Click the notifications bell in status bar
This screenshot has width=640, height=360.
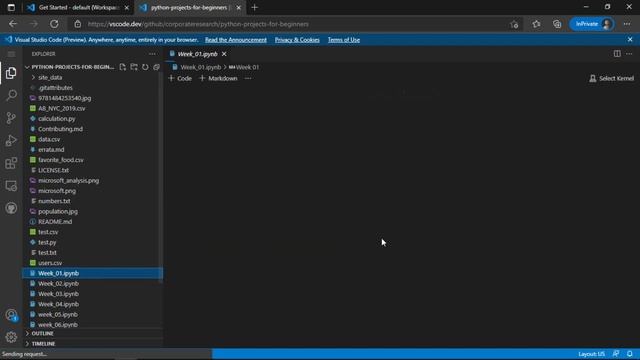click(x=630, y=354)
